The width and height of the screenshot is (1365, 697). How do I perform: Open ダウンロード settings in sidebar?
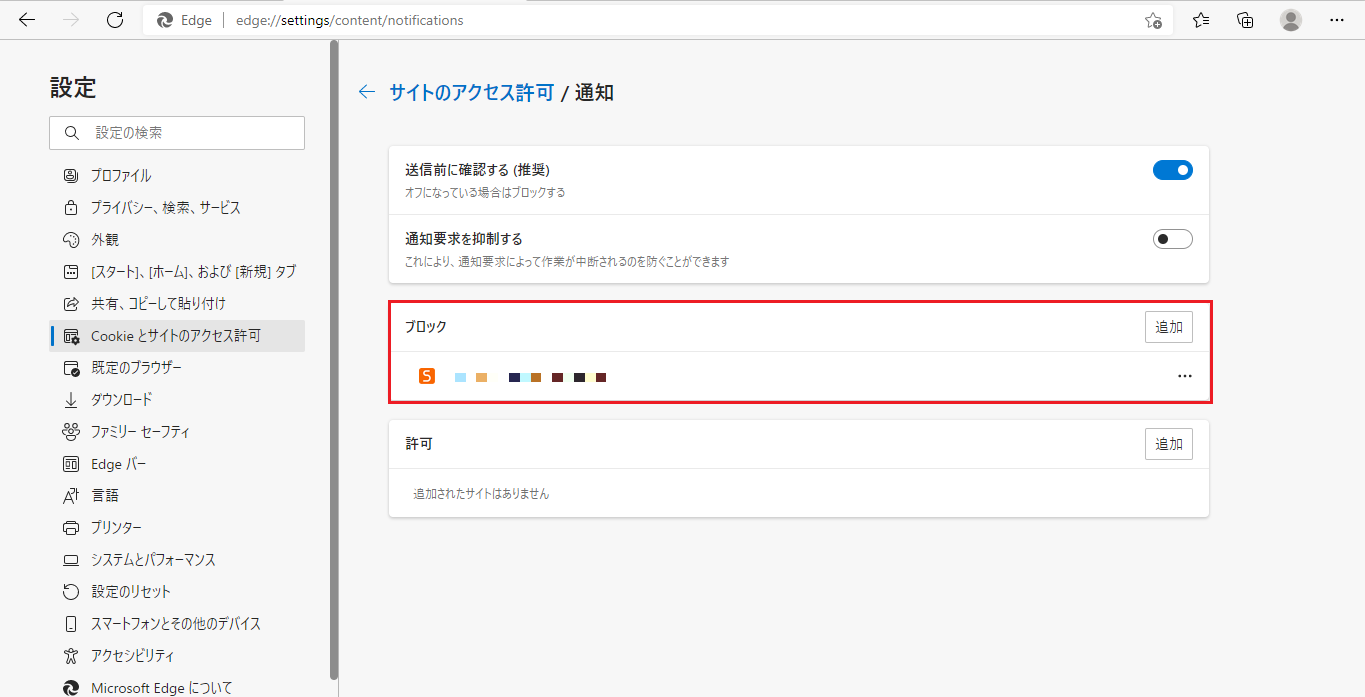coord(121,400)
